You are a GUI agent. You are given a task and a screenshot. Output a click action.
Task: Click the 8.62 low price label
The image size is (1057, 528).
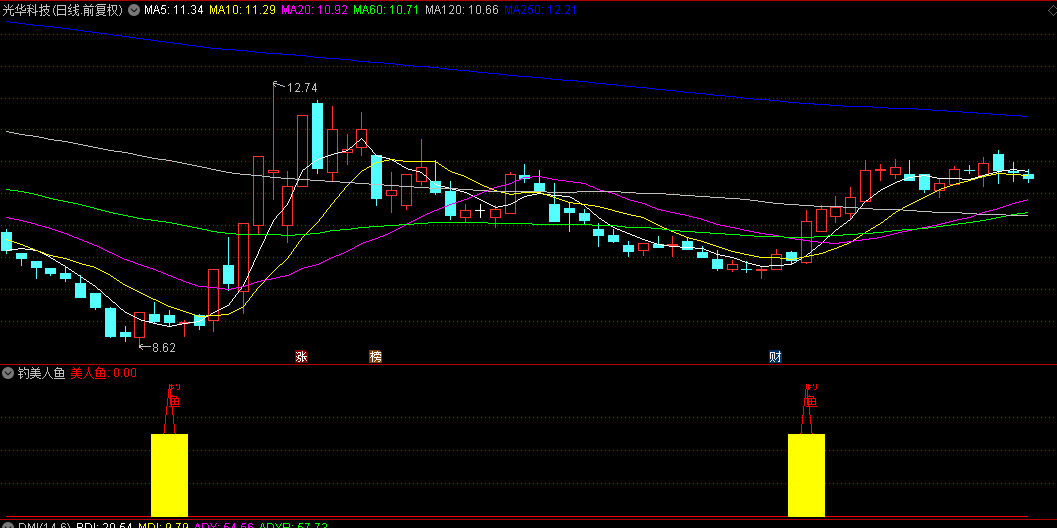click(164, 348)
